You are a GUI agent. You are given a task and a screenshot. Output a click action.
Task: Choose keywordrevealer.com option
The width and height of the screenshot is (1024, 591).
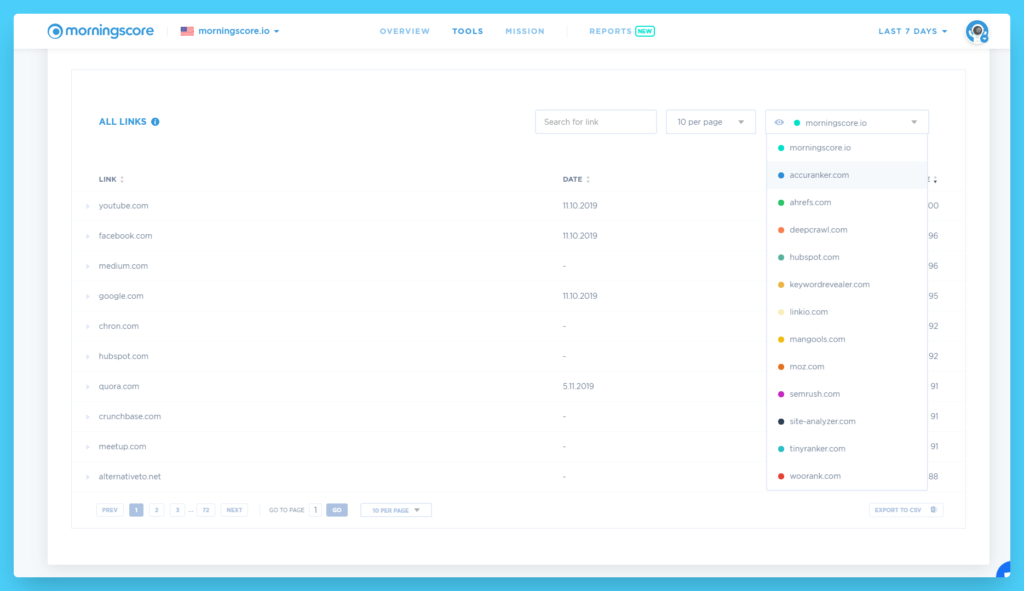pos(847,285)
